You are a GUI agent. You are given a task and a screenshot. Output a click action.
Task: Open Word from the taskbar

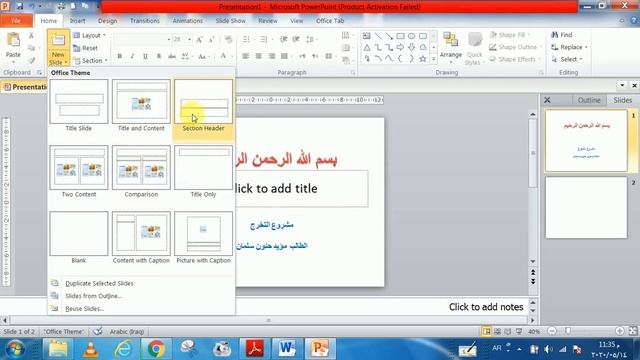pyautogui.click(x=287, y=349)
